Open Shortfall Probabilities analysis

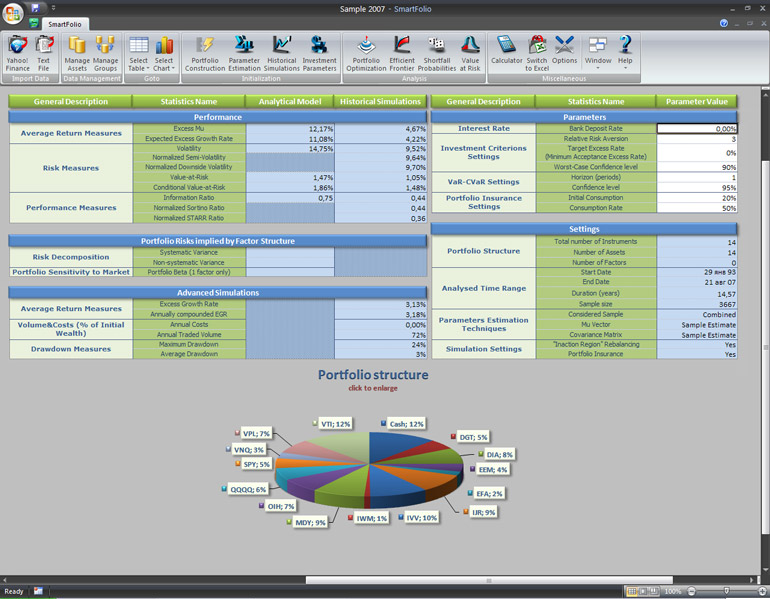(x=437, y=54)
